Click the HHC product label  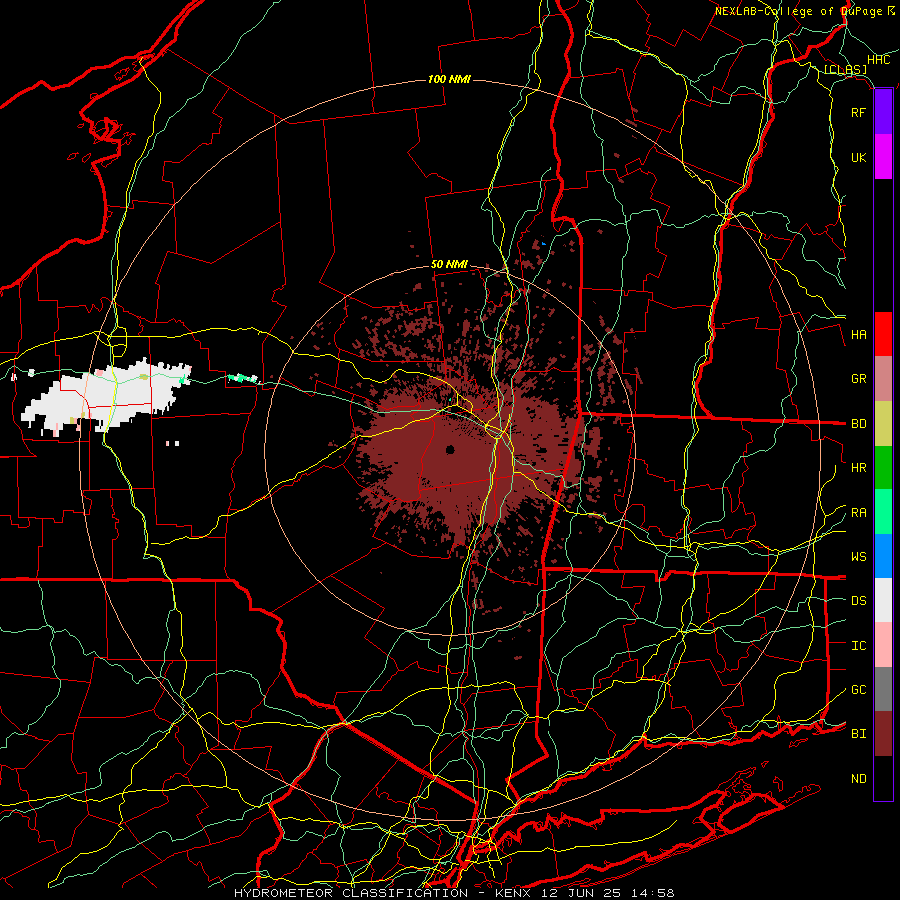click(x=879, y=60)
